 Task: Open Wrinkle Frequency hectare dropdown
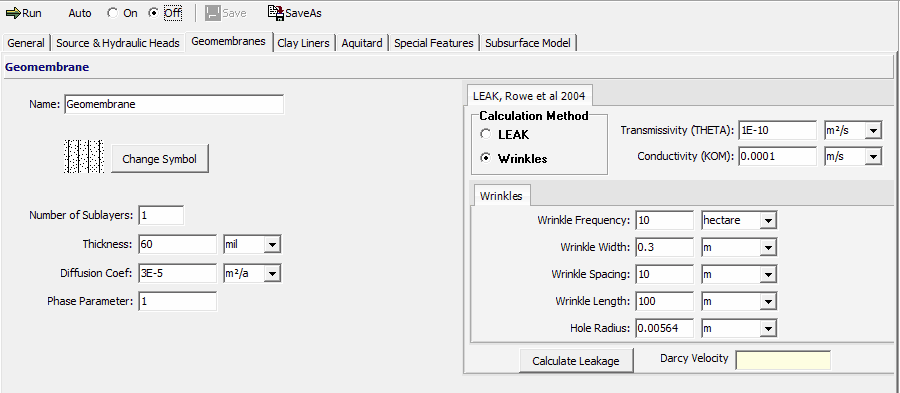click(x=739, y=220)
